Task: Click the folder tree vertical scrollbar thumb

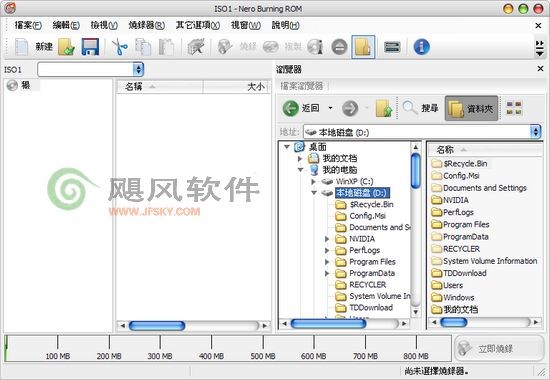Action: [x=416, y=171]
